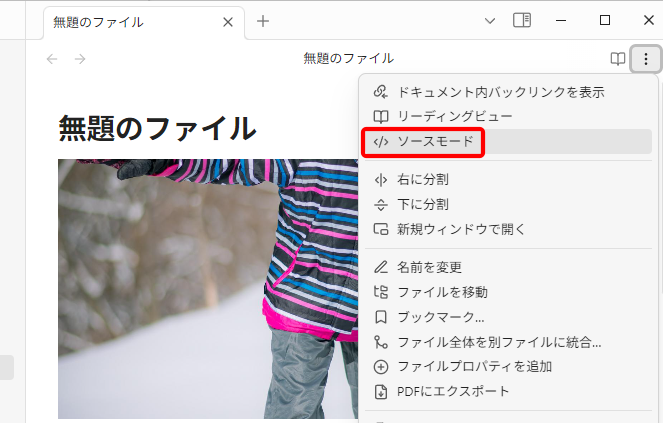Choose ファイルを移動 menu item
This screenshot has height=423, width=663.
[x=508, y=292]
